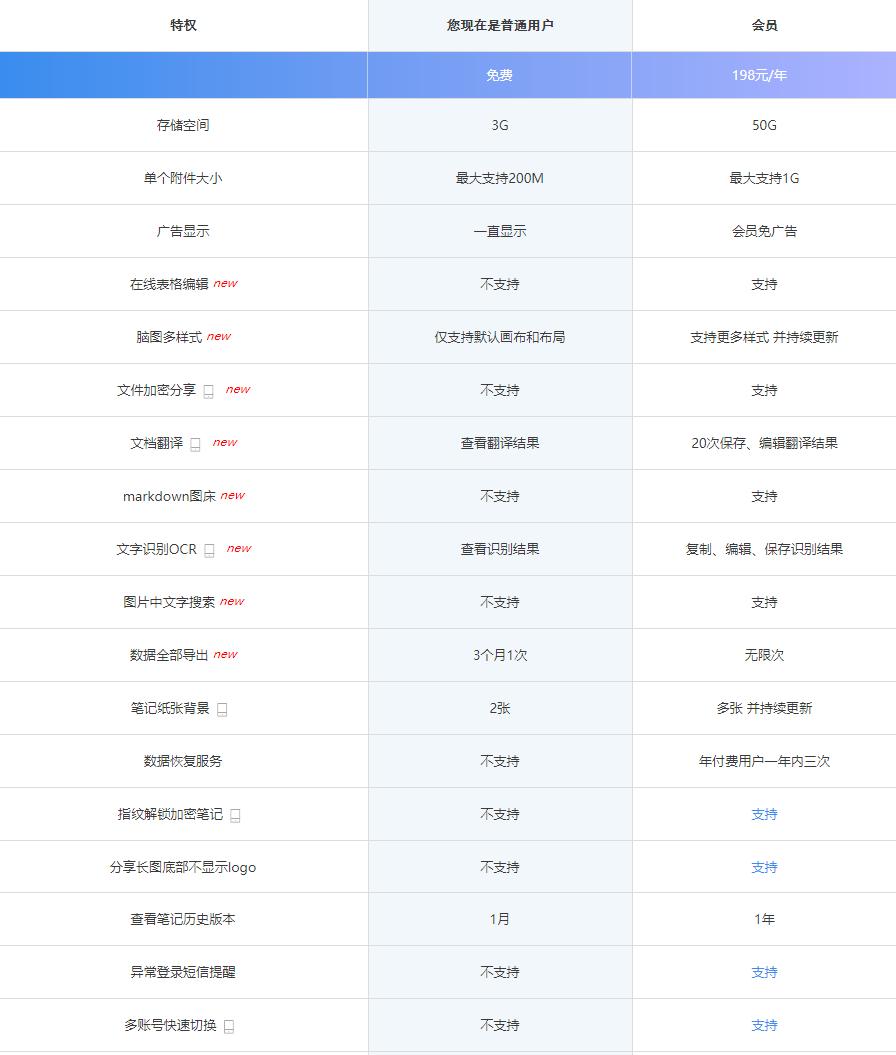Click the phone icon beside 文件加密分享
Viewport: 896px width, 1055px height.
tap(206, 389)
